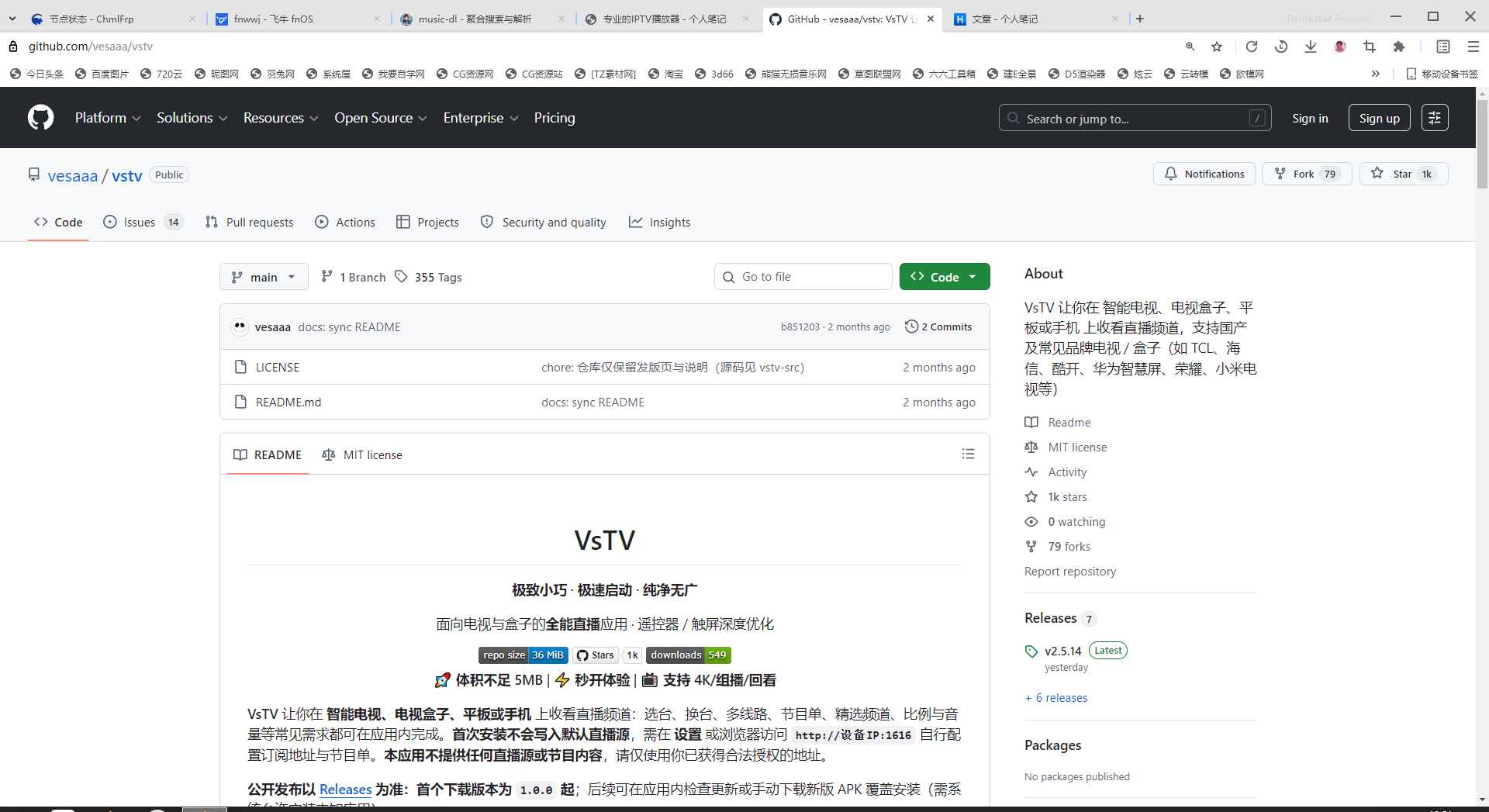Open the GitHub header menu icon beside Sign up
Screen dimensions: 1489x812
click(1435, 118)
